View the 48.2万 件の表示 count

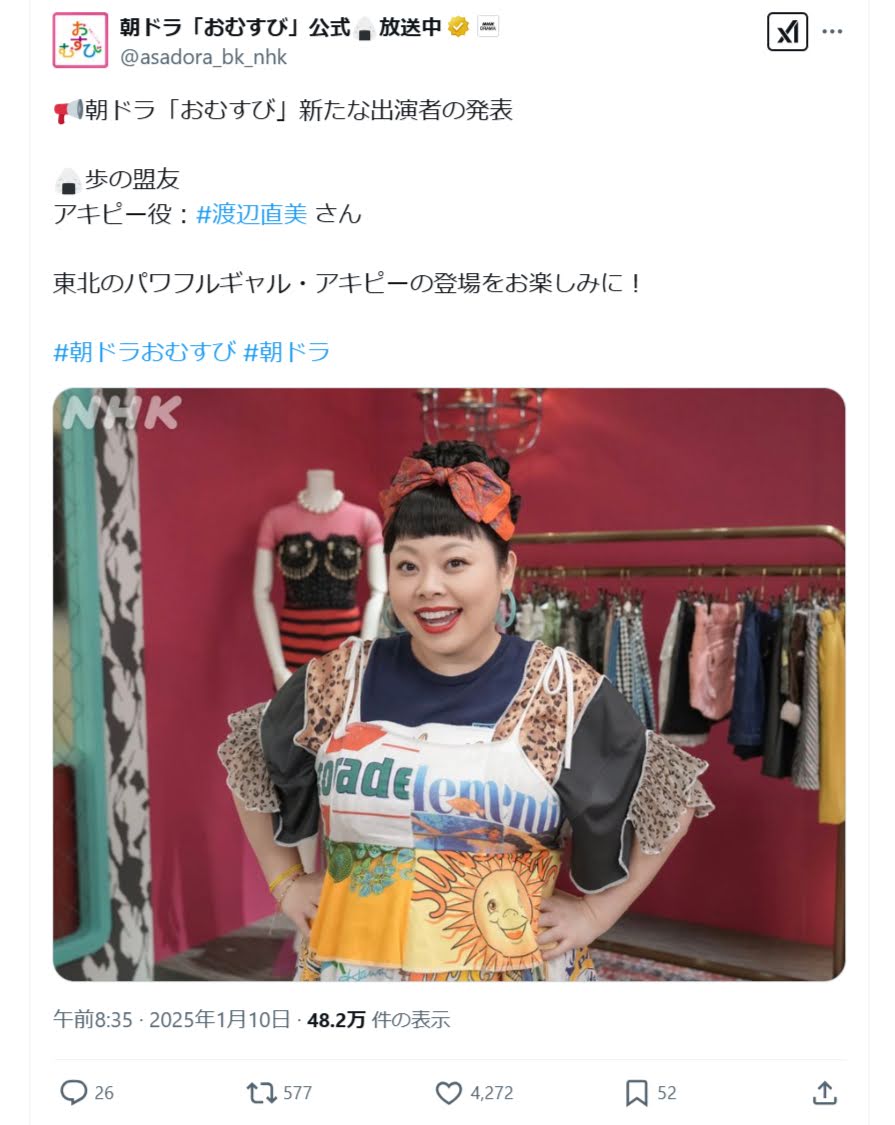378,1020
